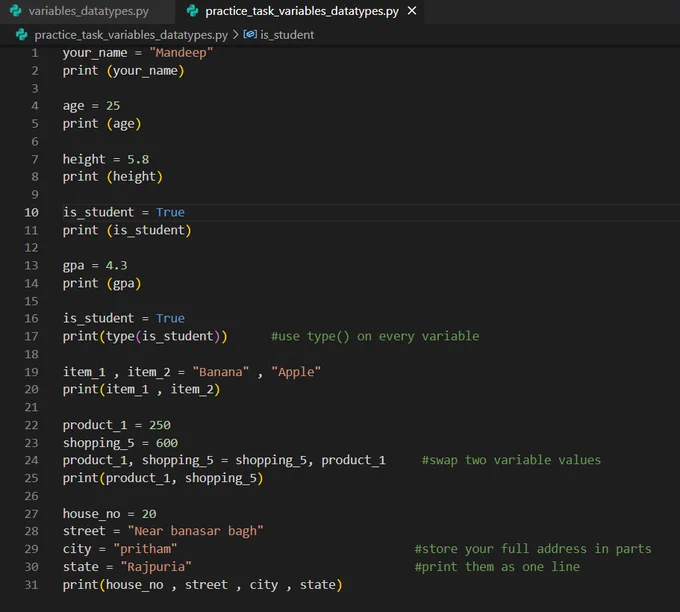The height and width of the screenshot is (612, 680).
Task: Click comment #swap two variable values
Action: [511, 460]
